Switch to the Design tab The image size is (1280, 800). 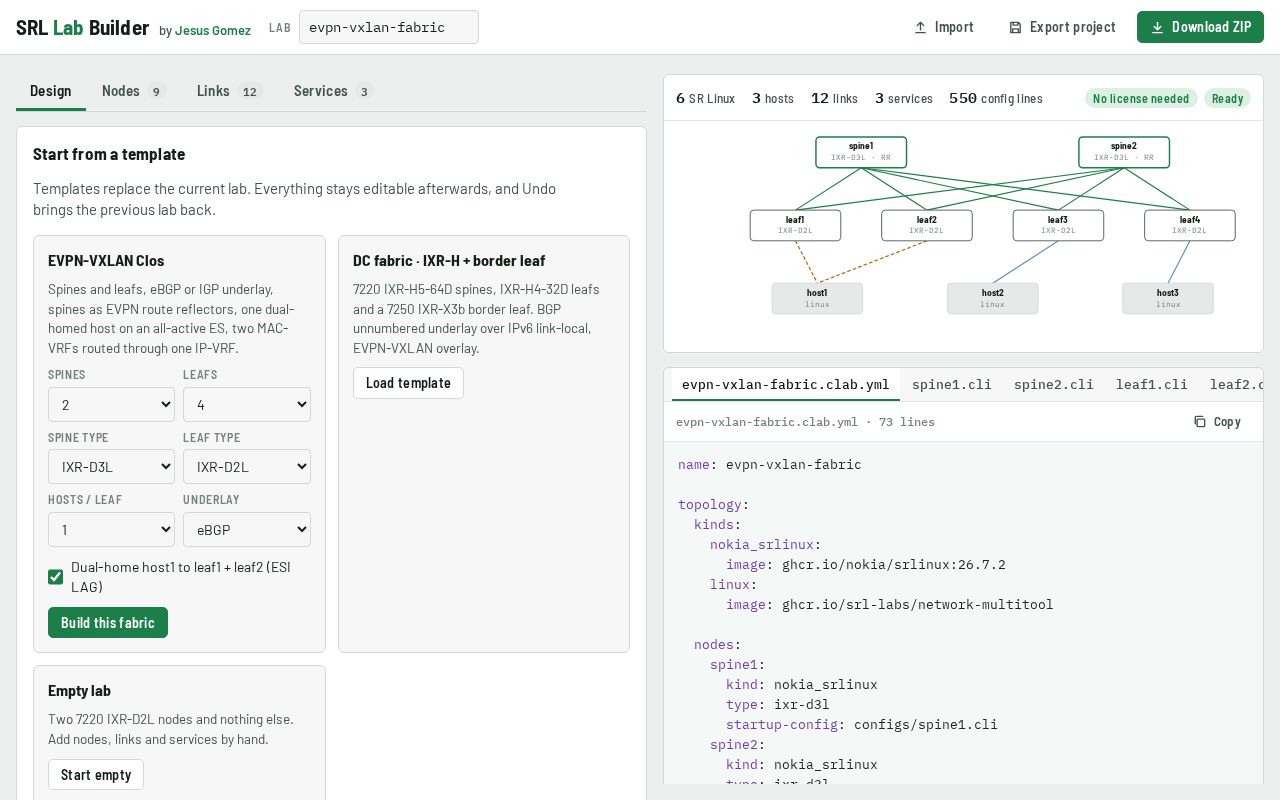(x=51, y=91)
